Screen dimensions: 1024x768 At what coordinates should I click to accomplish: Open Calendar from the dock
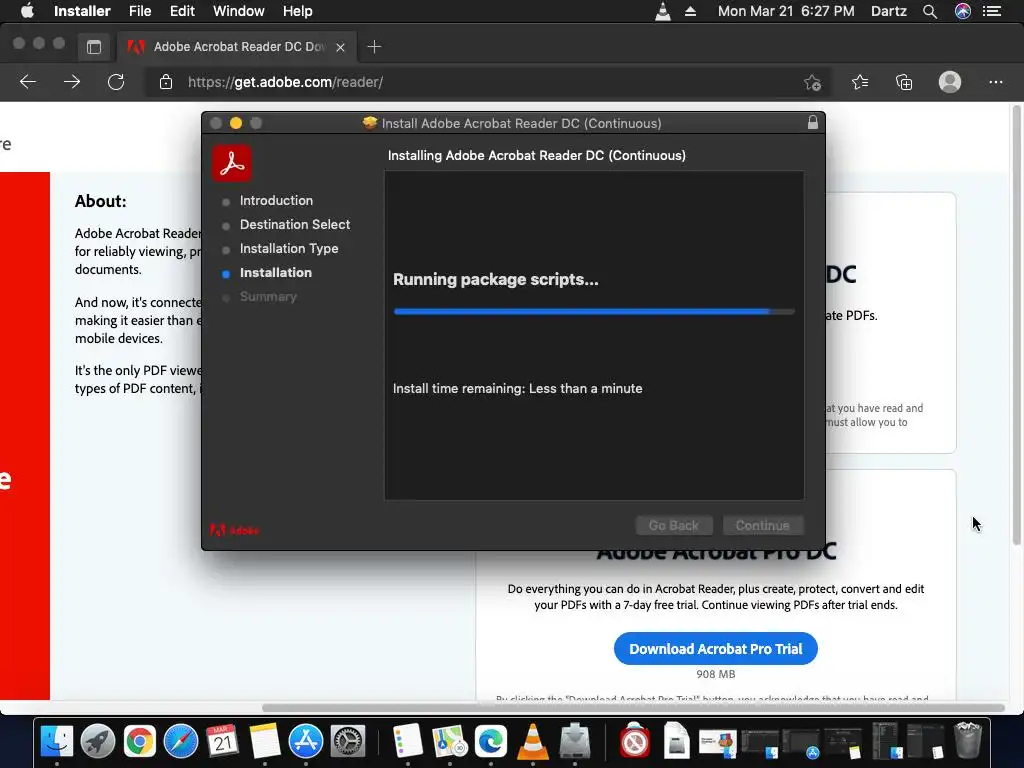pyautogui.click(x=223, y=741)
